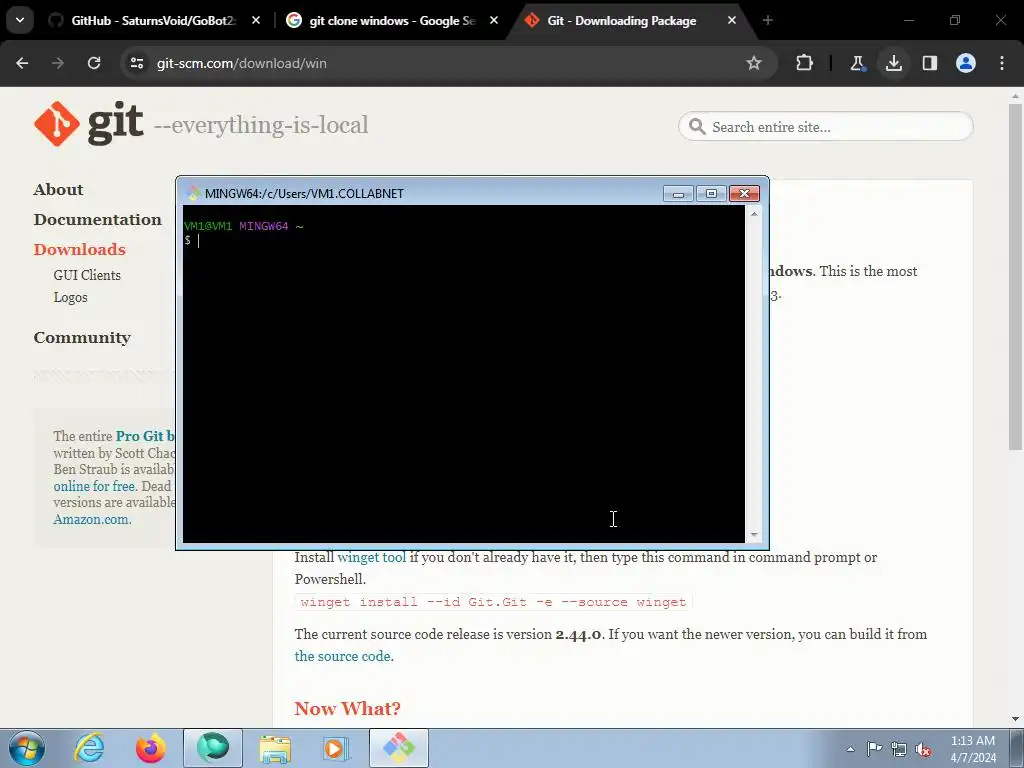Open the Windows Start menu
The width and height of the screenshot is (1024, 768).
[x=27, y=748]
